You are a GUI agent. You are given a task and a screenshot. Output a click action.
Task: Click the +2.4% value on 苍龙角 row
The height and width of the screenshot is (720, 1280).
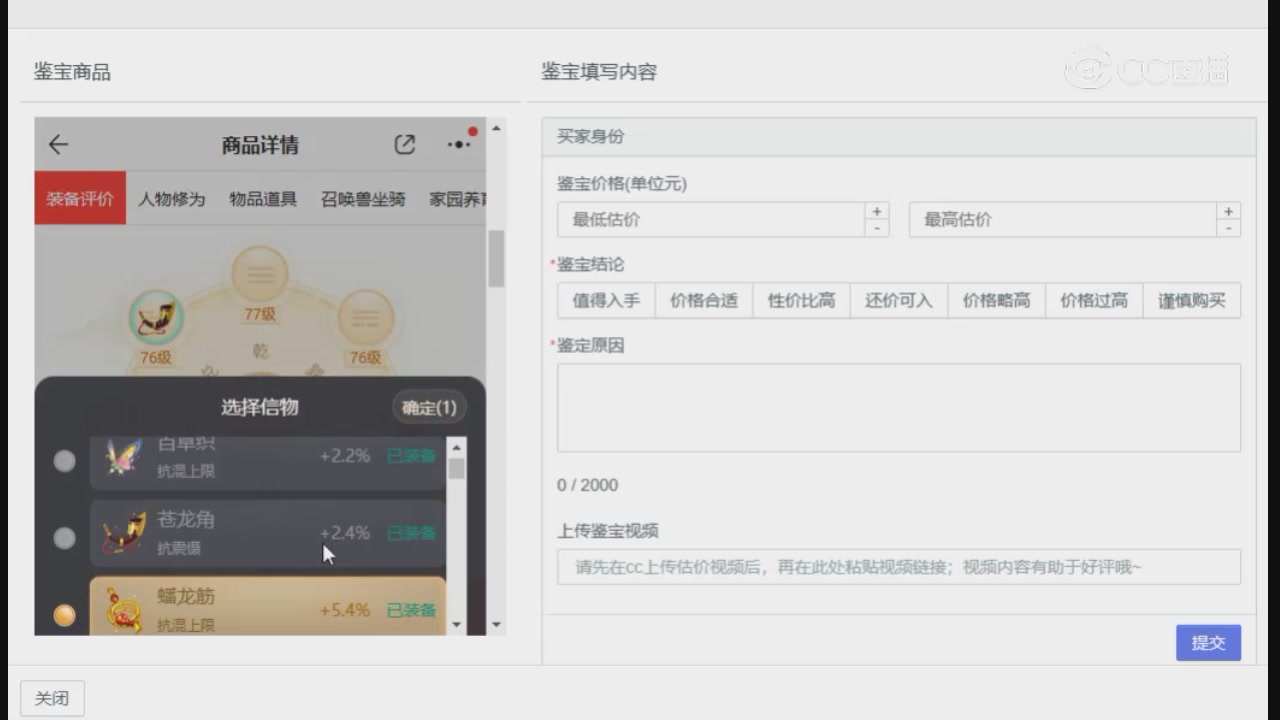[345, 533]
